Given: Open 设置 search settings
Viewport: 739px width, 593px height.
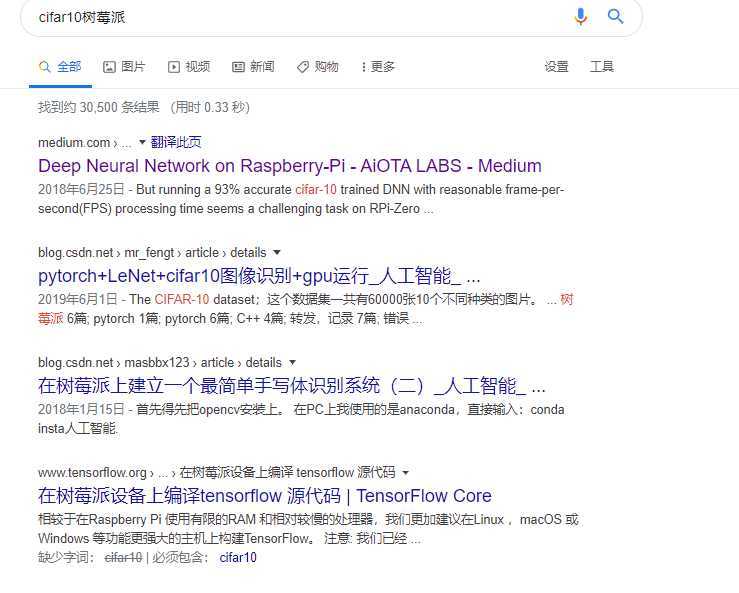Looking at the screenshot, I should tap(556, 66).
